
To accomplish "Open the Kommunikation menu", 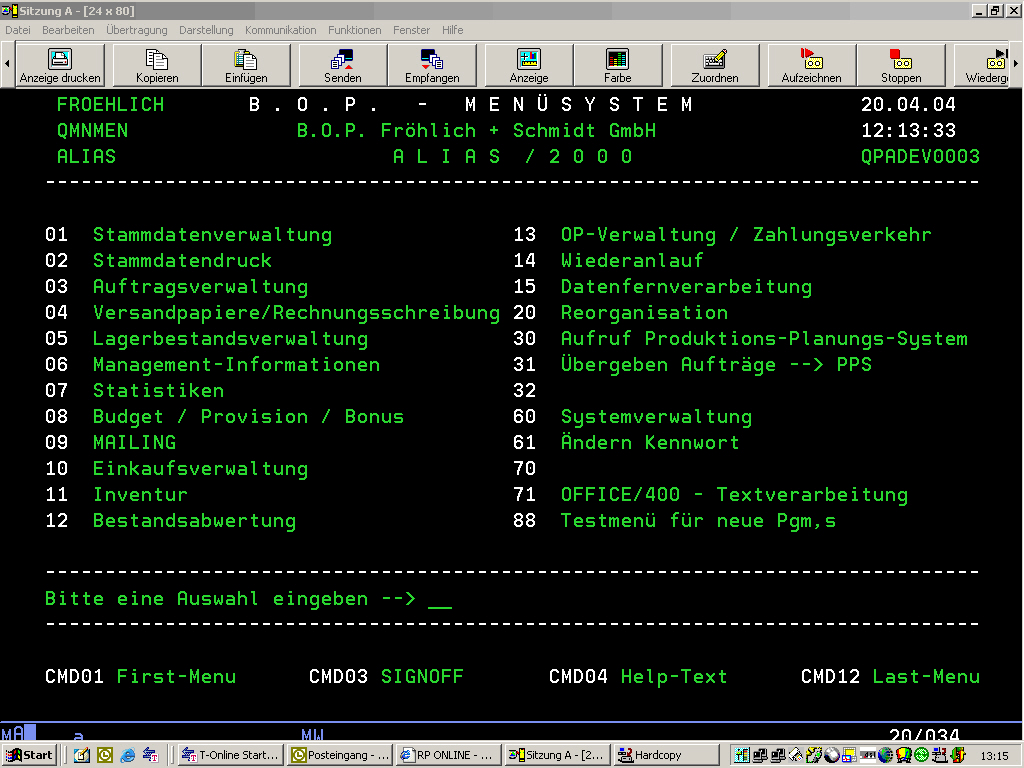I will (280, 30).
